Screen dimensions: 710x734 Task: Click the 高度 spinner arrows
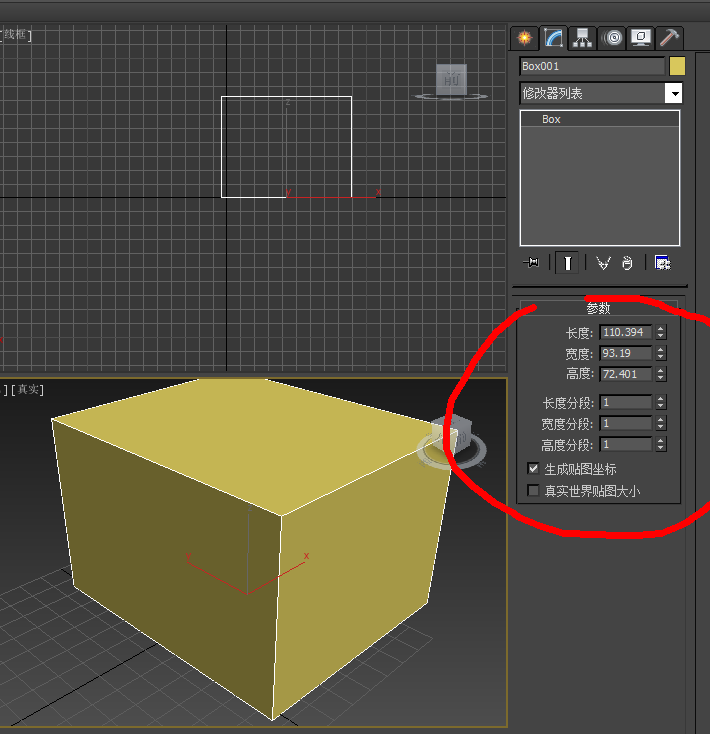coord(660,374)
